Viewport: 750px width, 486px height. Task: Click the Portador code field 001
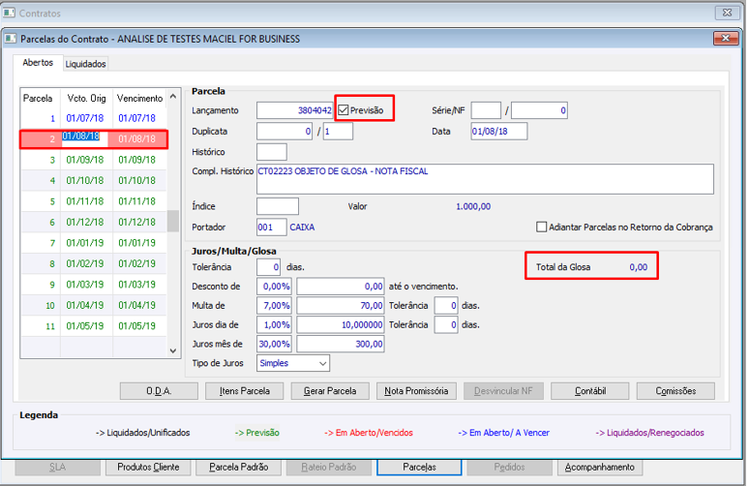pos(272,227)
